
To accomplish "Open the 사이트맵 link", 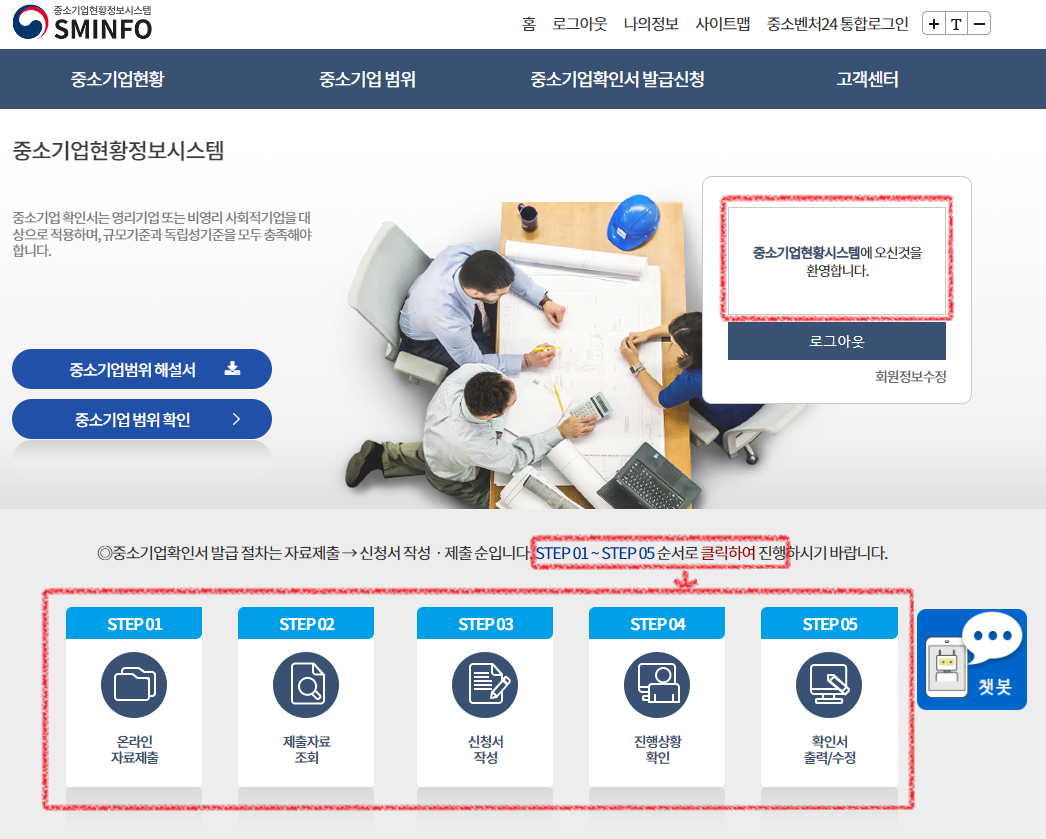I will click(x=722, y=24).
